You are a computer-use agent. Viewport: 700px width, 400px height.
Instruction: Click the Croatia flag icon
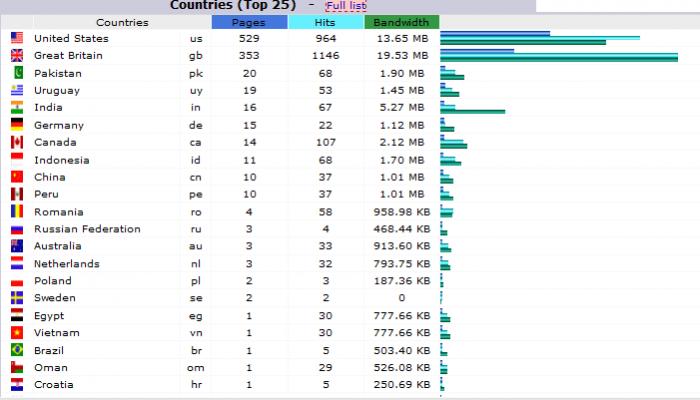point(17,385)
